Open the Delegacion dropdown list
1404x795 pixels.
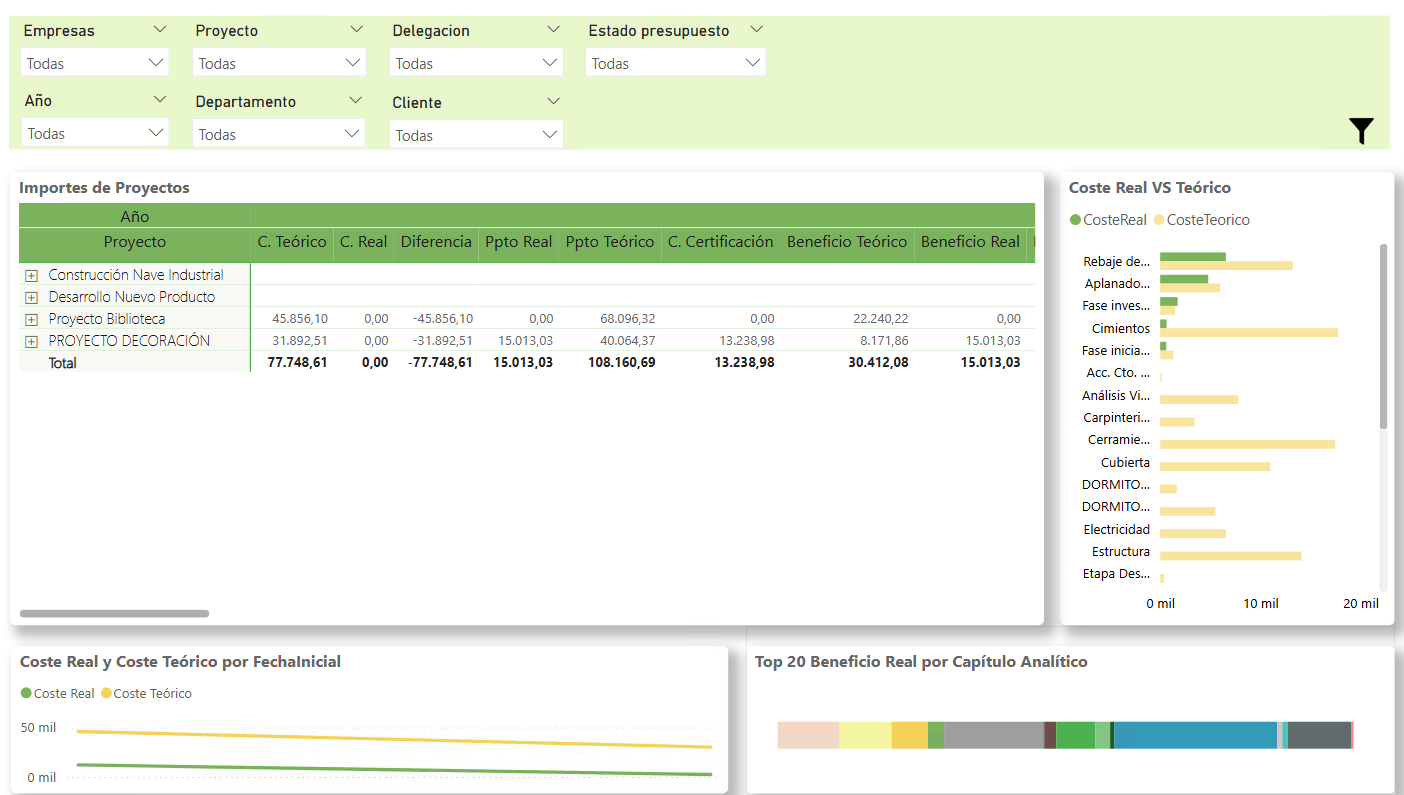coord(476,63)
